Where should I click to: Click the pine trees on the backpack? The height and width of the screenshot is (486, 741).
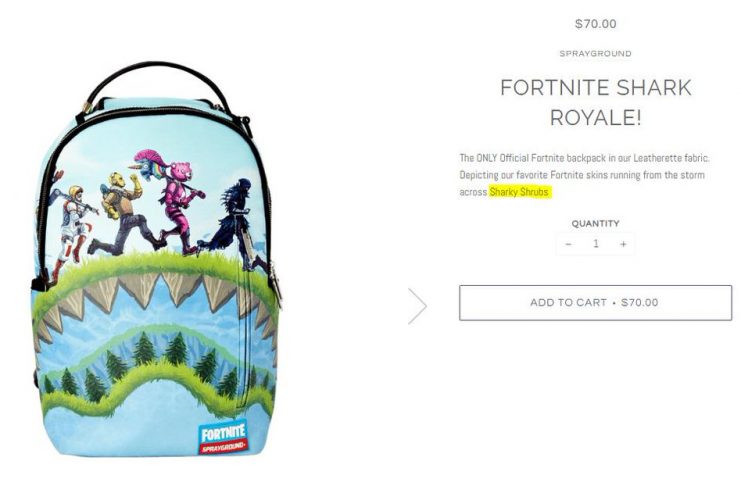(x=156, y=366)
